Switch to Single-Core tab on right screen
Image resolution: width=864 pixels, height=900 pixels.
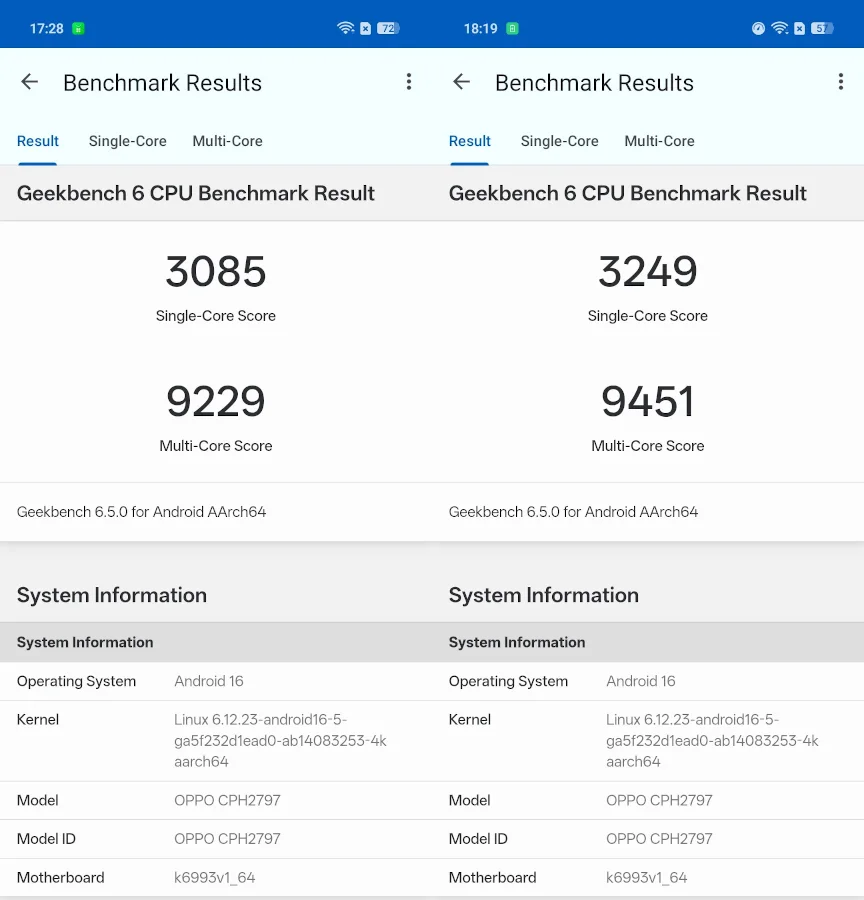tap(559, 141)
